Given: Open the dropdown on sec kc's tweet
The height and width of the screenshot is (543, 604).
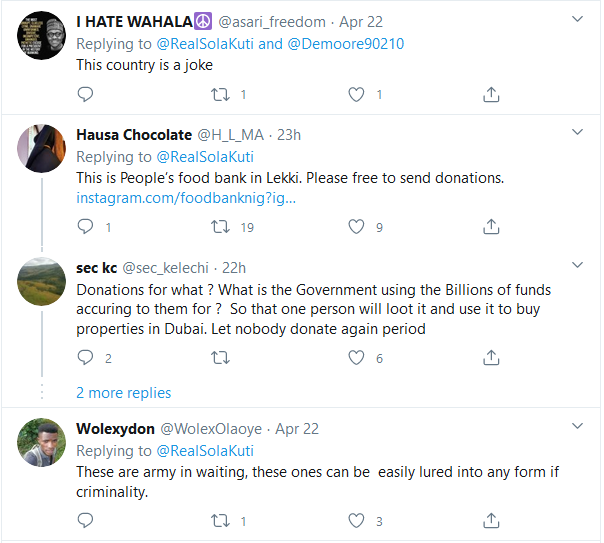Looking at the screenshot, I should (x=577, y=265).
